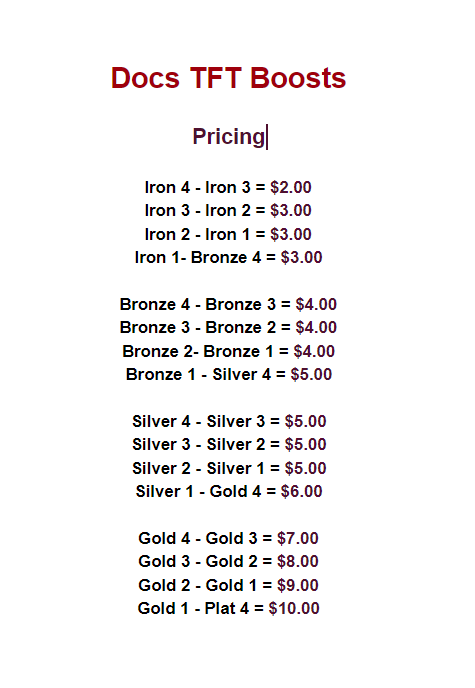Image resolution: width=475 pixels, height=688 pixels.
Task: Click the 'Silver 4 - Silver 3' price line
Action: (229, 422)
